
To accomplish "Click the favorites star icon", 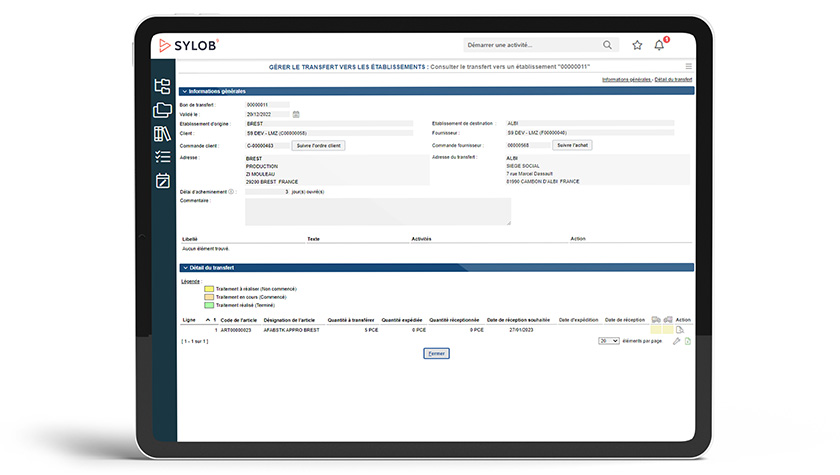I will point(637,45).
